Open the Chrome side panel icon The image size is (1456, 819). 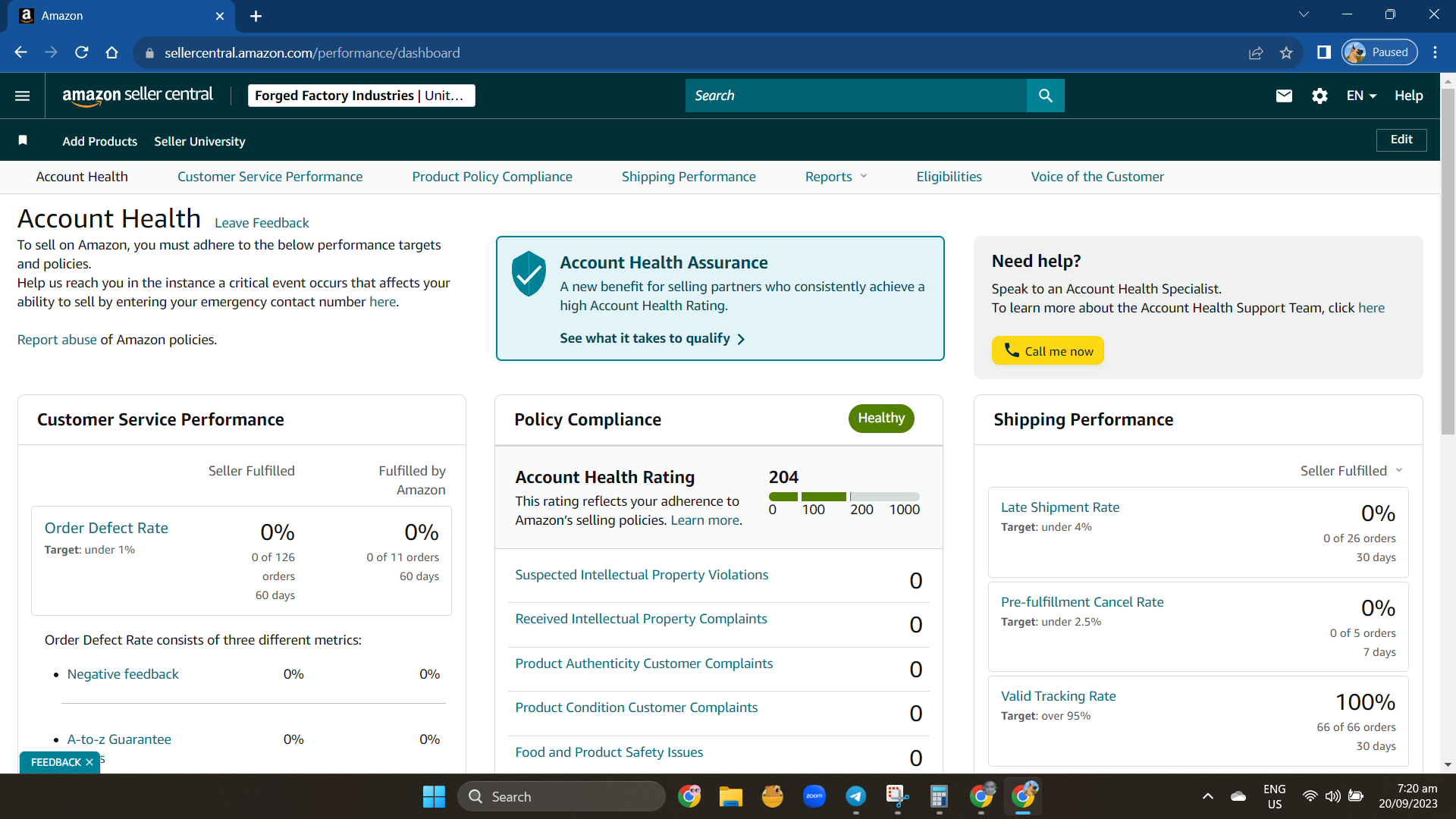(x=1324, y=52)
